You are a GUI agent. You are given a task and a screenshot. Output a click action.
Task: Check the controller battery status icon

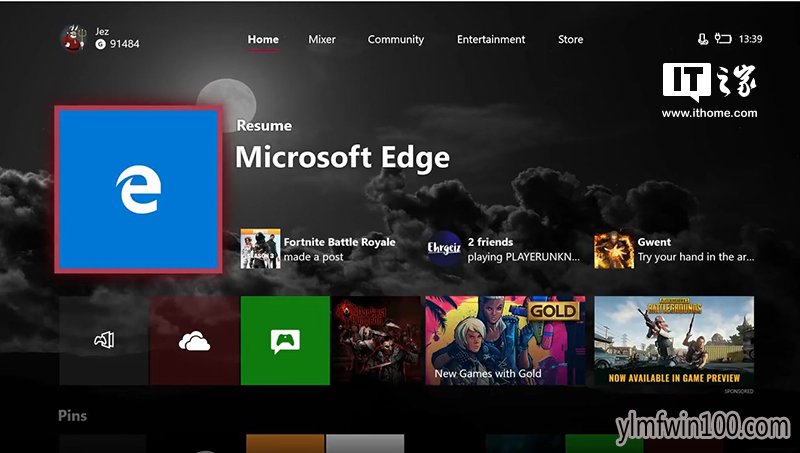point(723,38)
